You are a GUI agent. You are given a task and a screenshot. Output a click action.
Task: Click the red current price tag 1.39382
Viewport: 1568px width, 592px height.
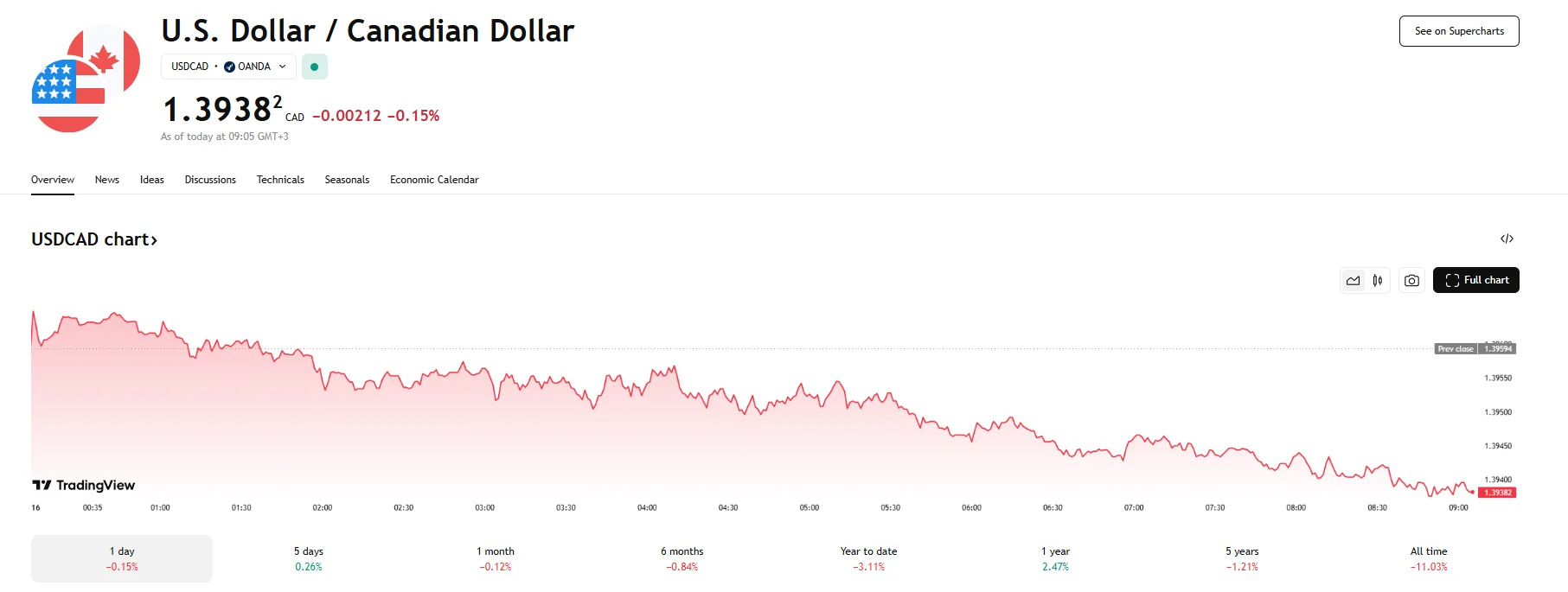tap(1497, 493)
